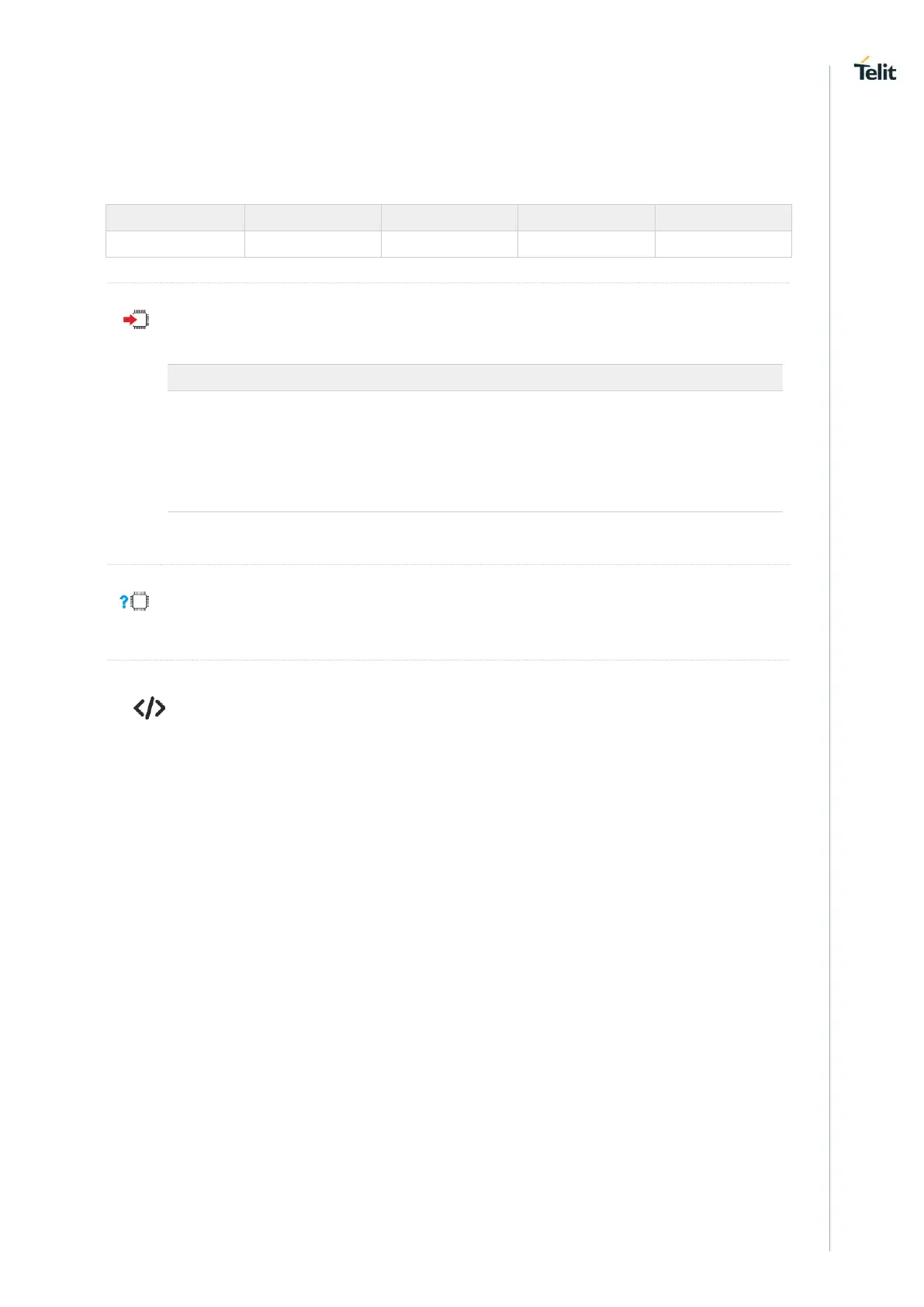Image resolution: width=924 pixels, height=1307 pixels.
Task: Click the code brackets icon
Action: [x=149, y=708]
